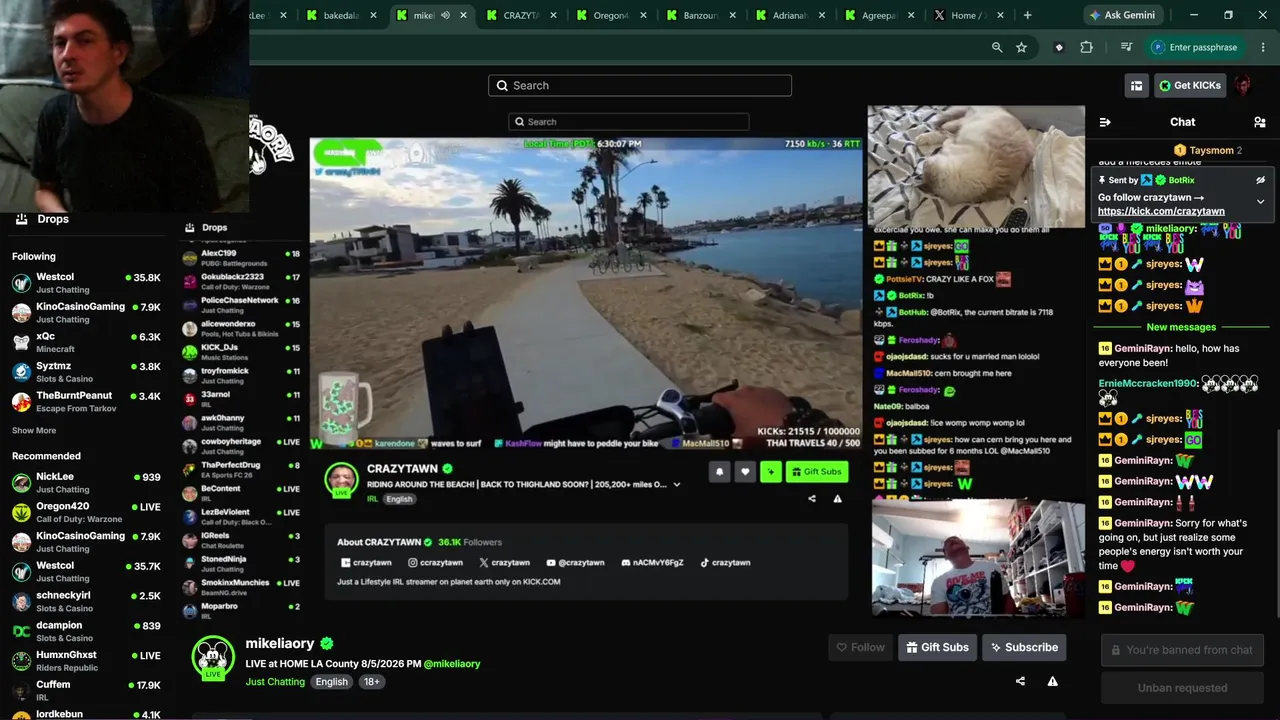Bookmark this page with the star icon
This screenshot has height=720, width=1280.
1021,47
